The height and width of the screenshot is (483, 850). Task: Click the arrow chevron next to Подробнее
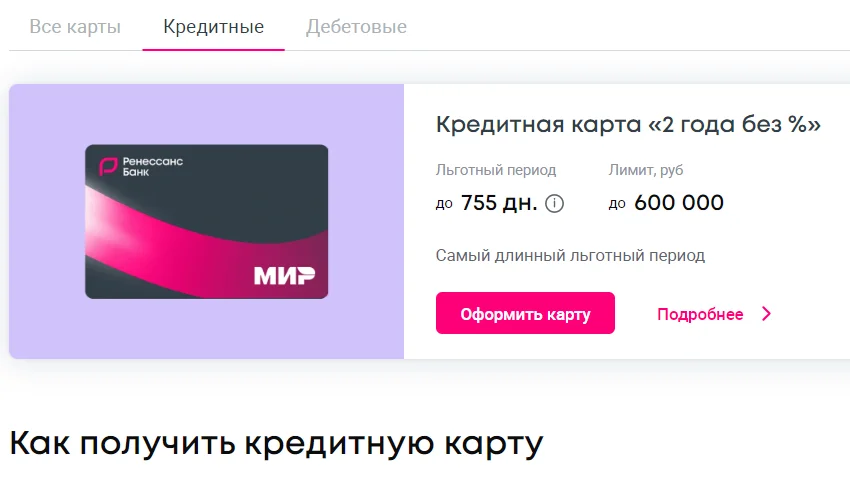(767, 314)
